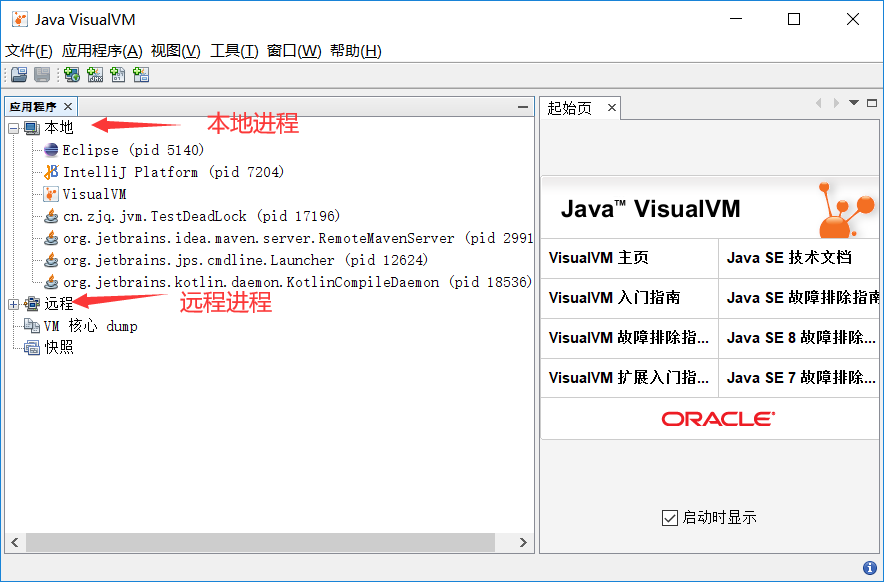Click Java icon beside KotlinCompileDaemon process
The height and width of the screenshot is (582, 884).
point(51,282)
